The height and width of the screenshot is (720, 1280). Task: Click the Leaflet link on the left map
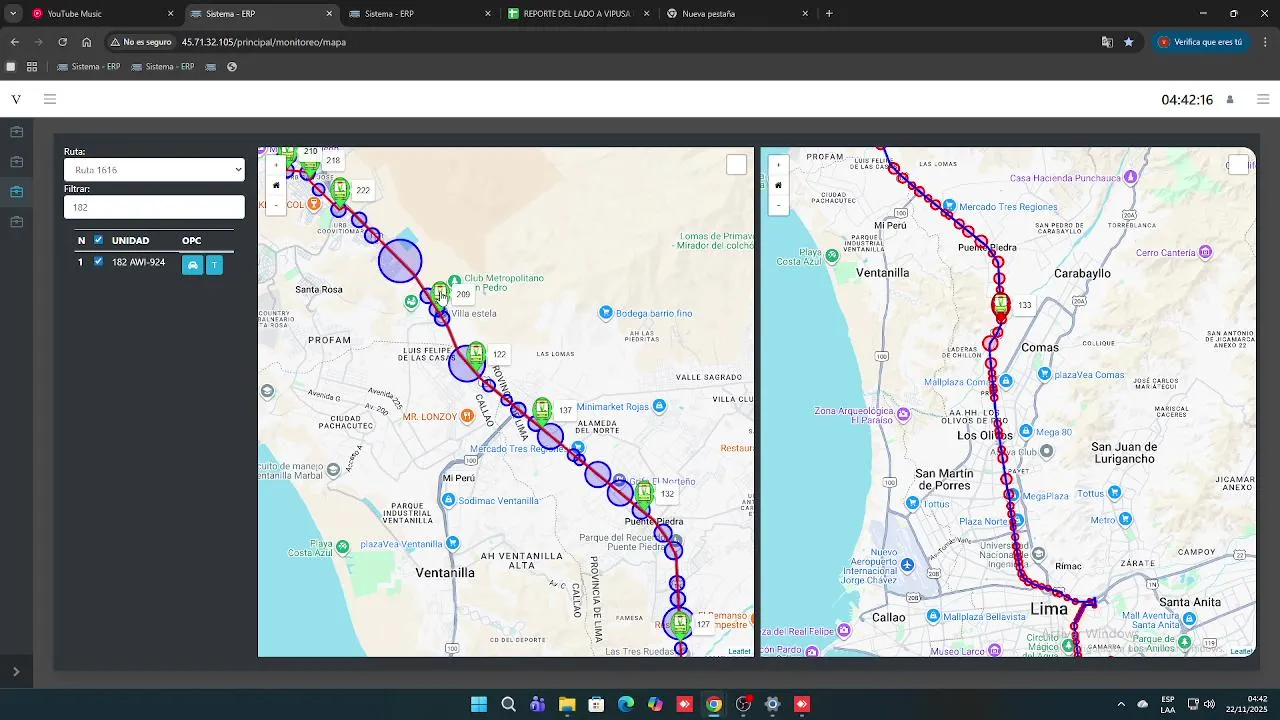(x=739, y=651)
